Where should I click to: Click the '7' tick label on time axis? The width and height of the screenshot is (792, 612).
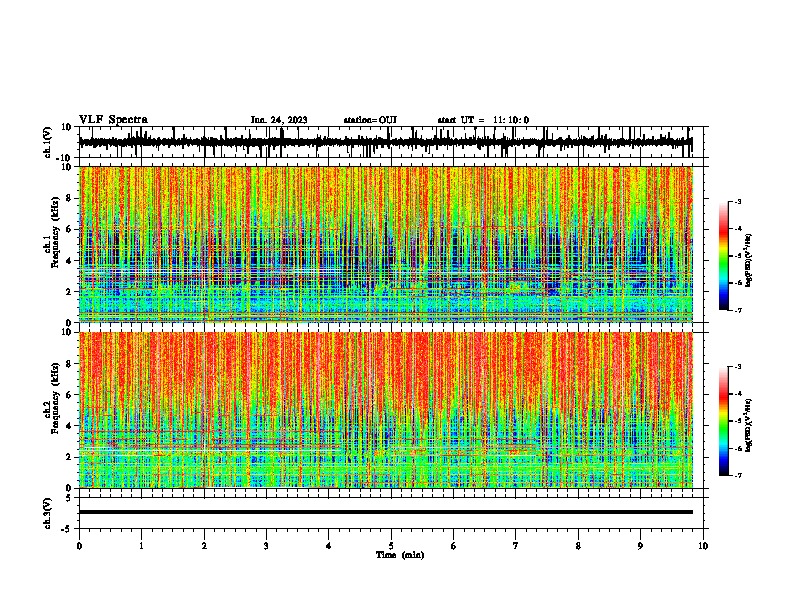click(516, 546)
